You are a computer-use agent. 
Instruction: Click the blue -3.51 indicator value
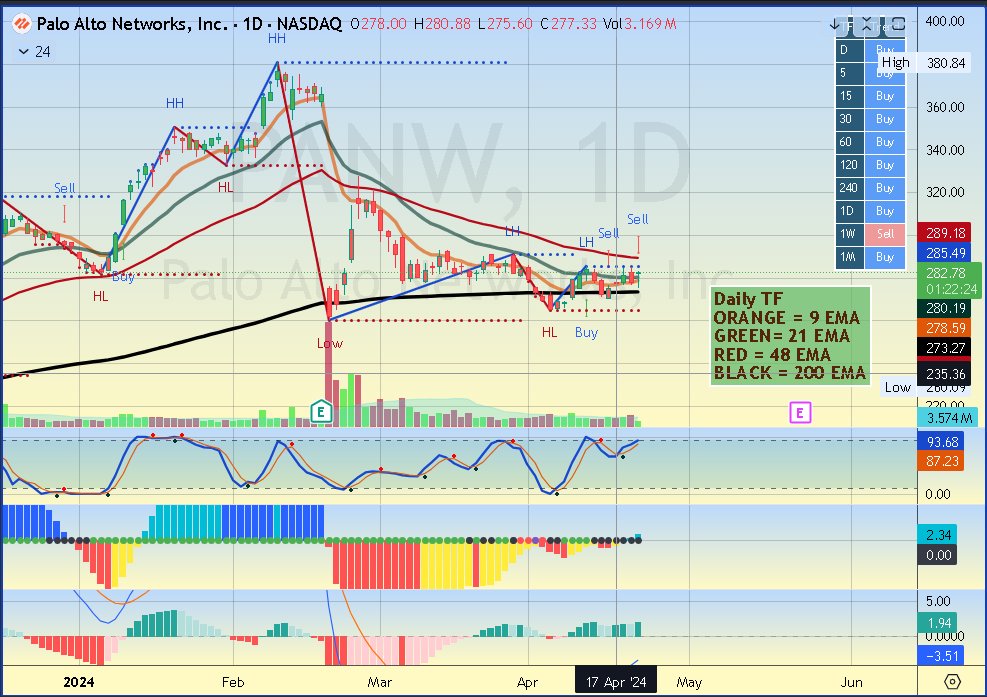pyautogui.click(x=942, y=656)
